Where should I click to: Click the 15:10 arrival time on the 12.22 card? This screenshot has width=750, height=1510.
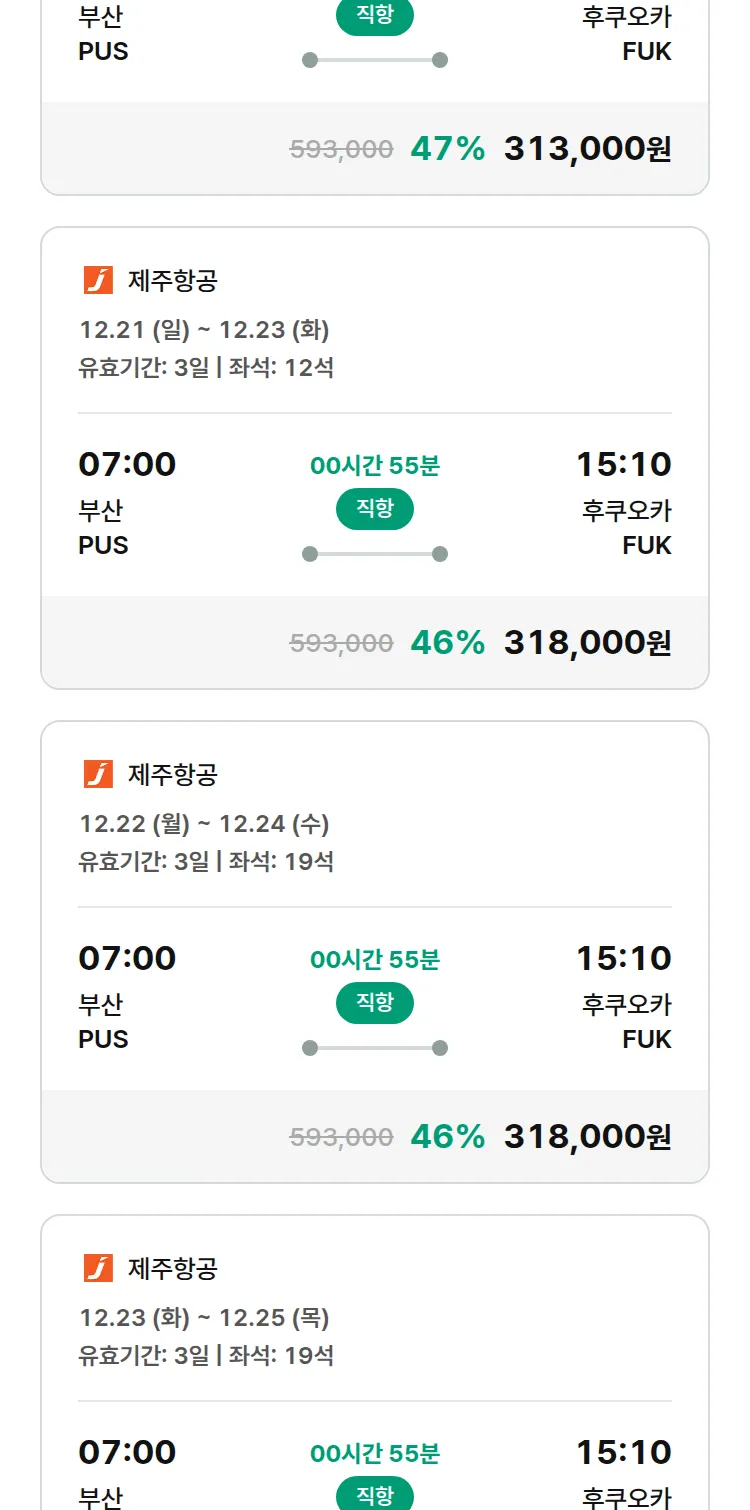tap(623, 958)
